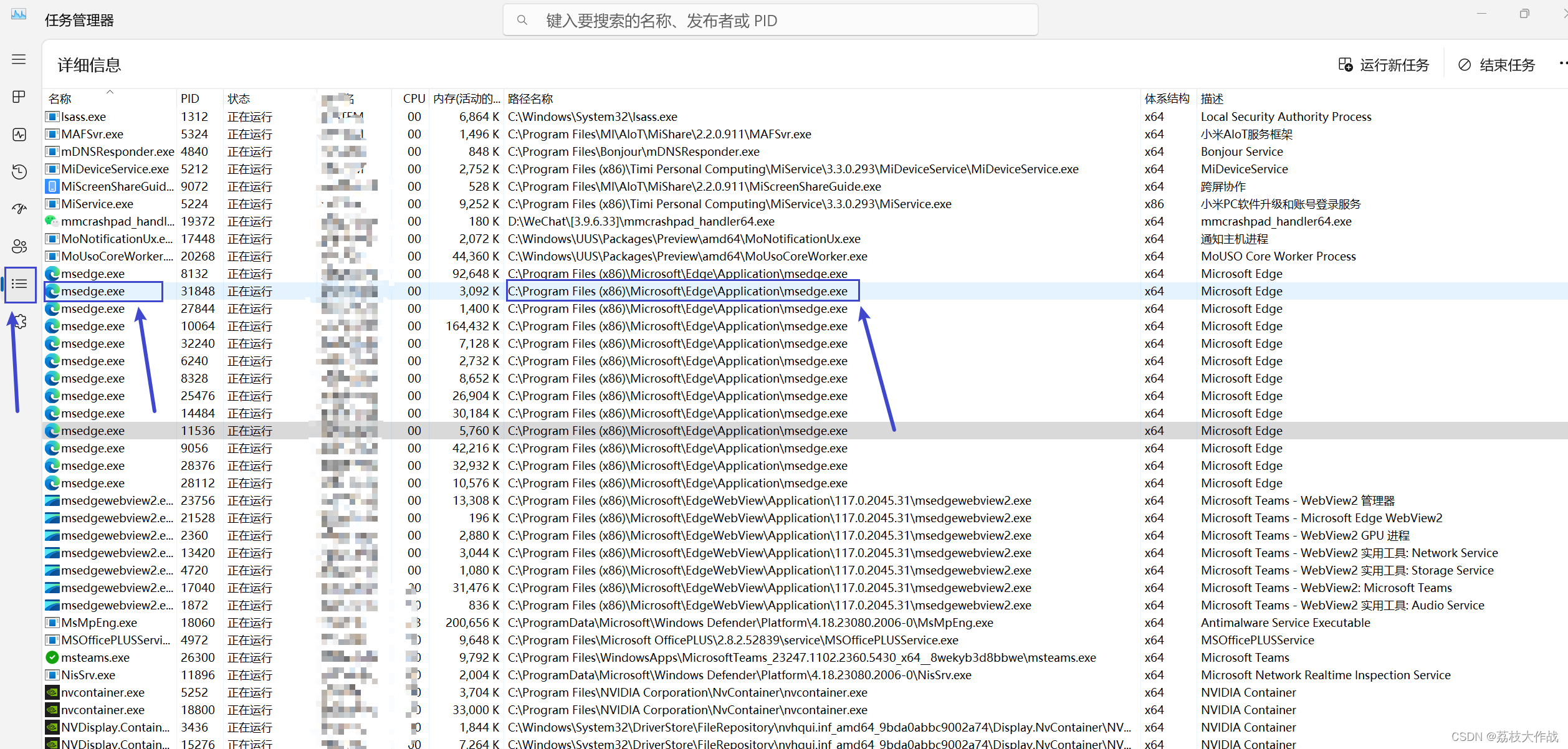Open the App history page icon

point(19,172)
